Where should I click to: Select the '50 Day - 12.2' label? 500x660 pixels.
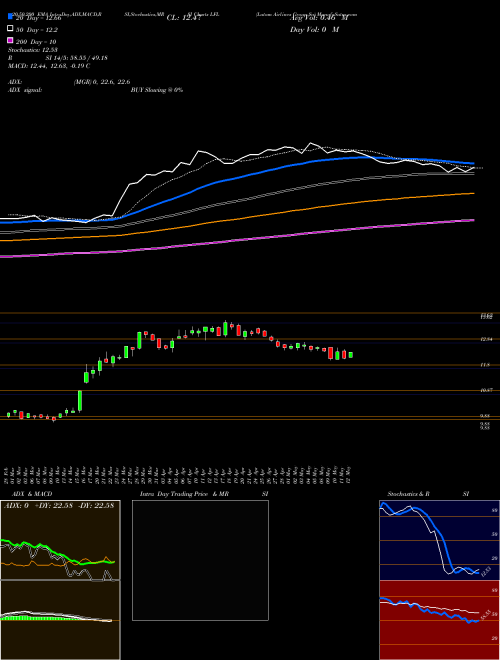tap(37, 30)
